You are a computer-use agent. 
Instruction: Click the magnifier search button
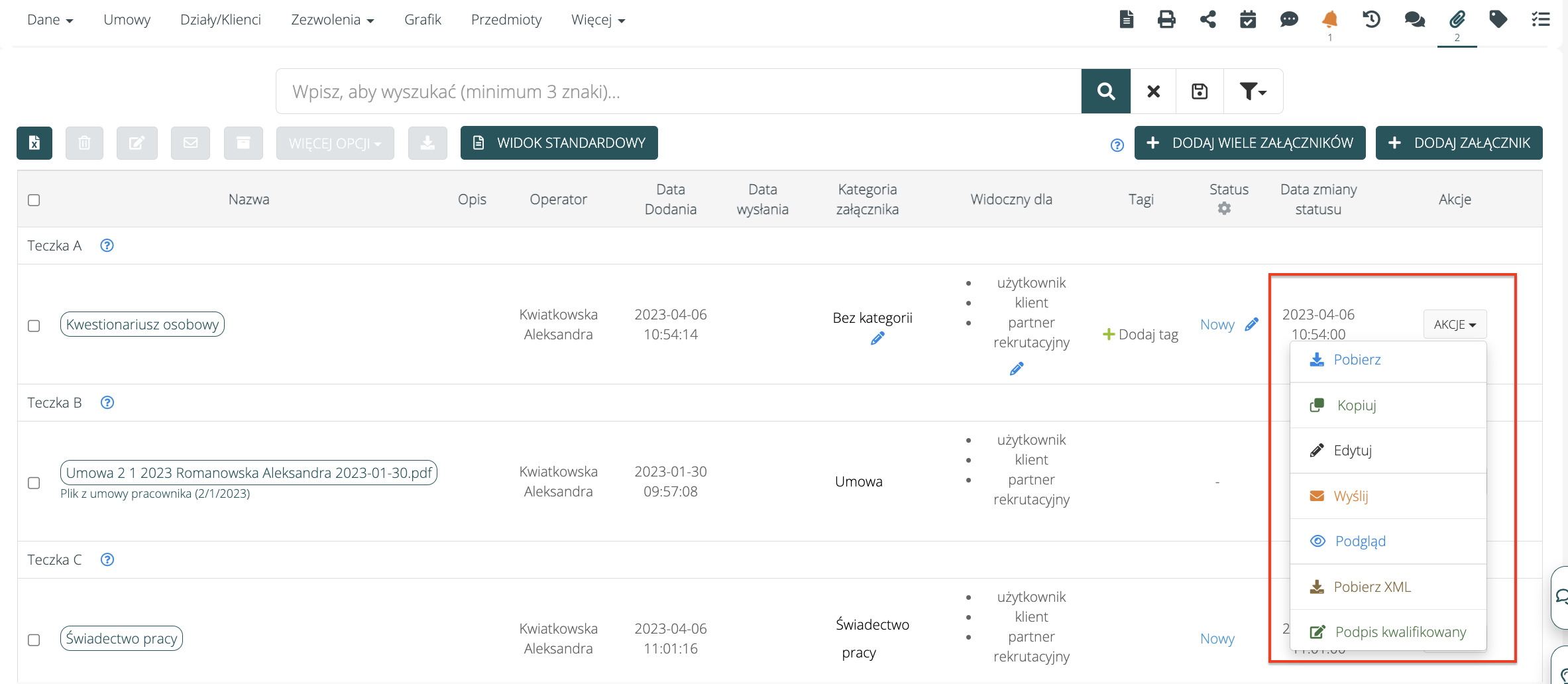1105,91
